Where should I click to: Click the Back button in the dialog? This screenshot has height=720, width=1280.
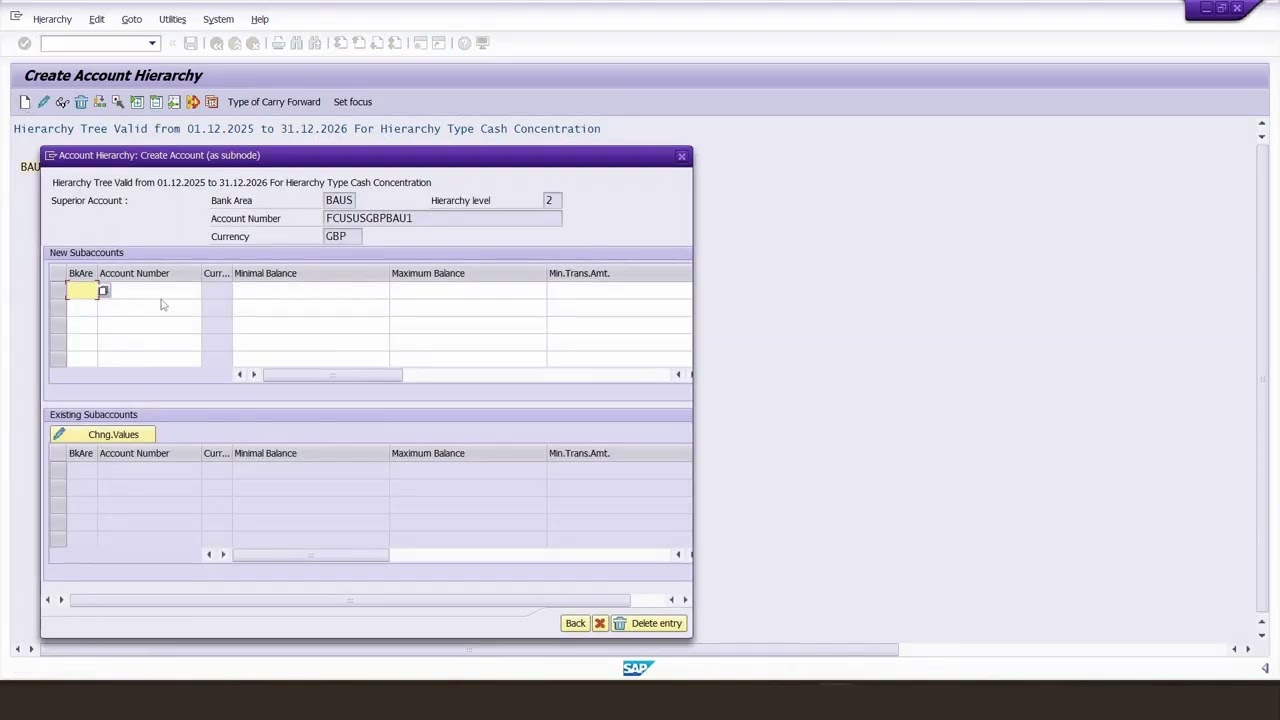point(575,623)
